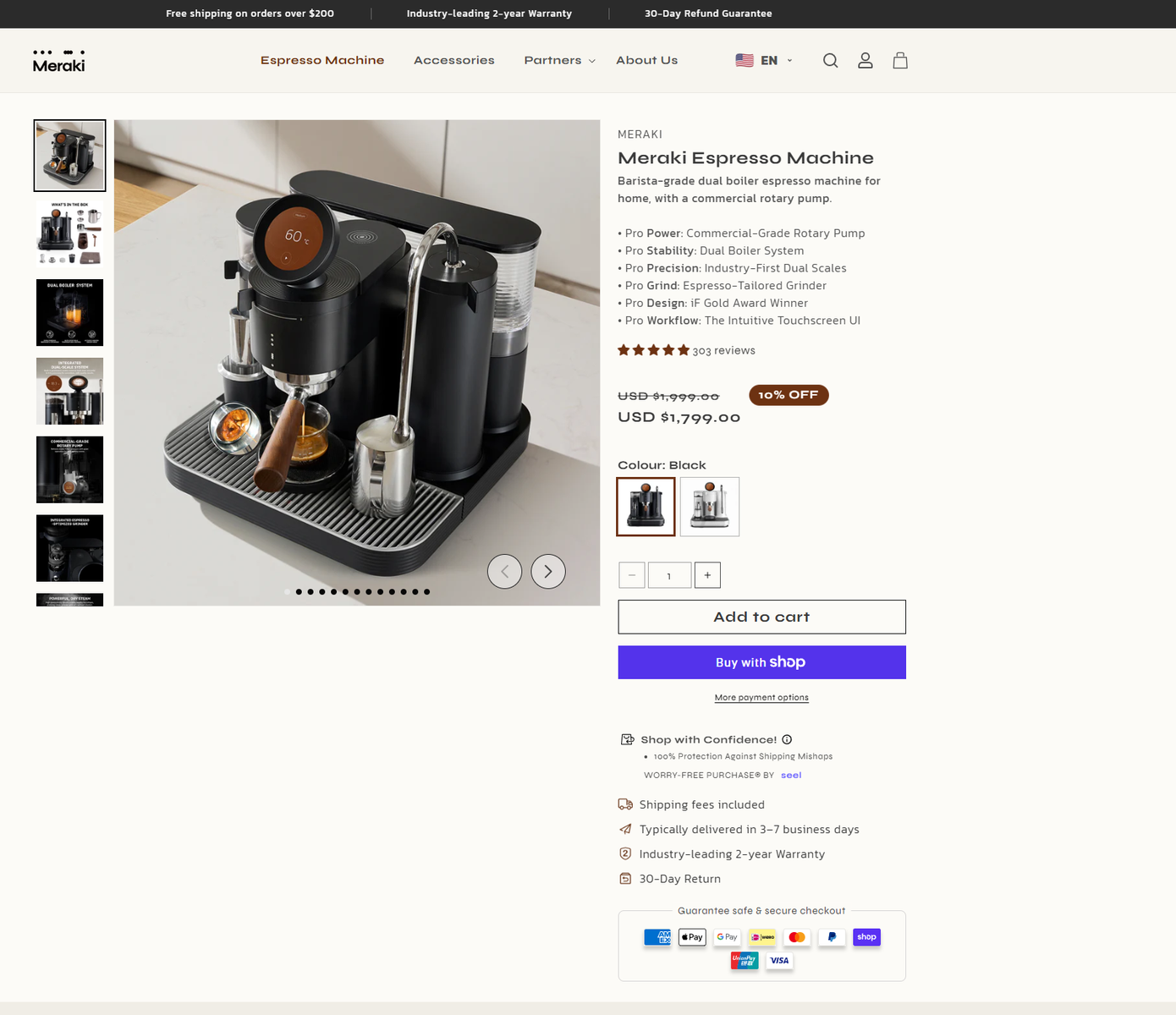
Task: Click the What's In The Box thumbnail
Action: 69,233
